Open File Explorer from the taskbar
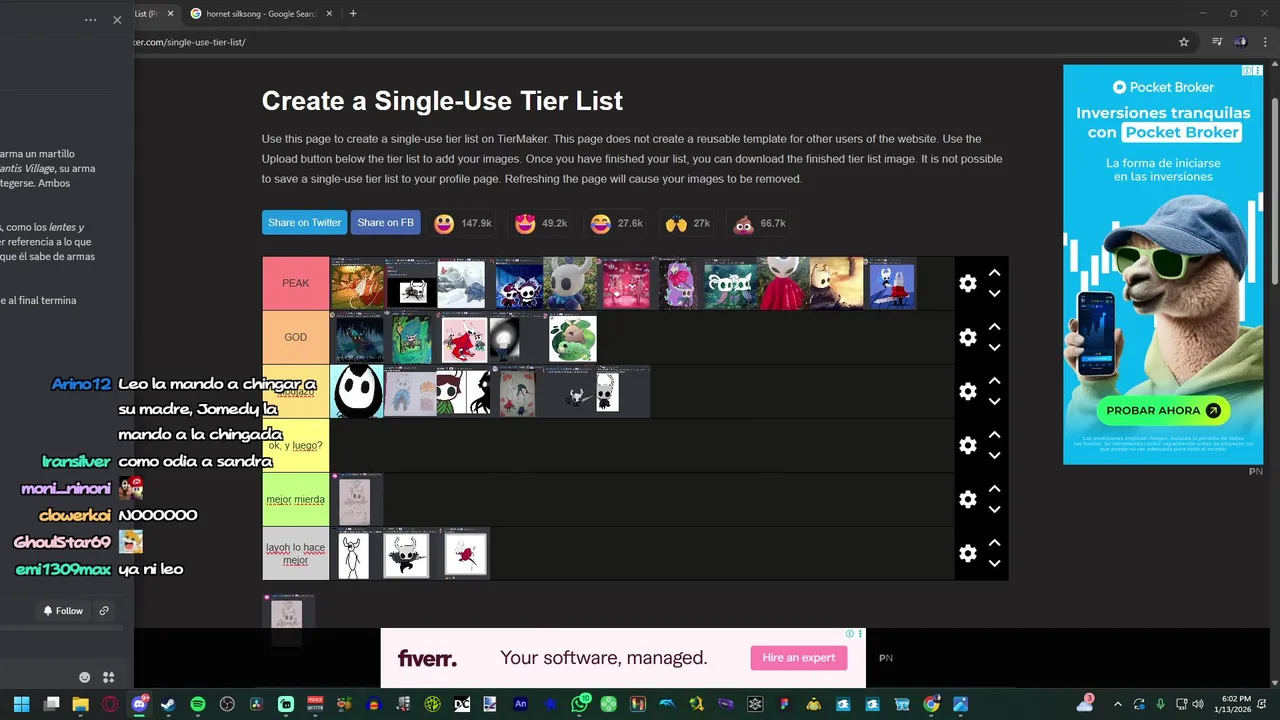 [80, 704]
